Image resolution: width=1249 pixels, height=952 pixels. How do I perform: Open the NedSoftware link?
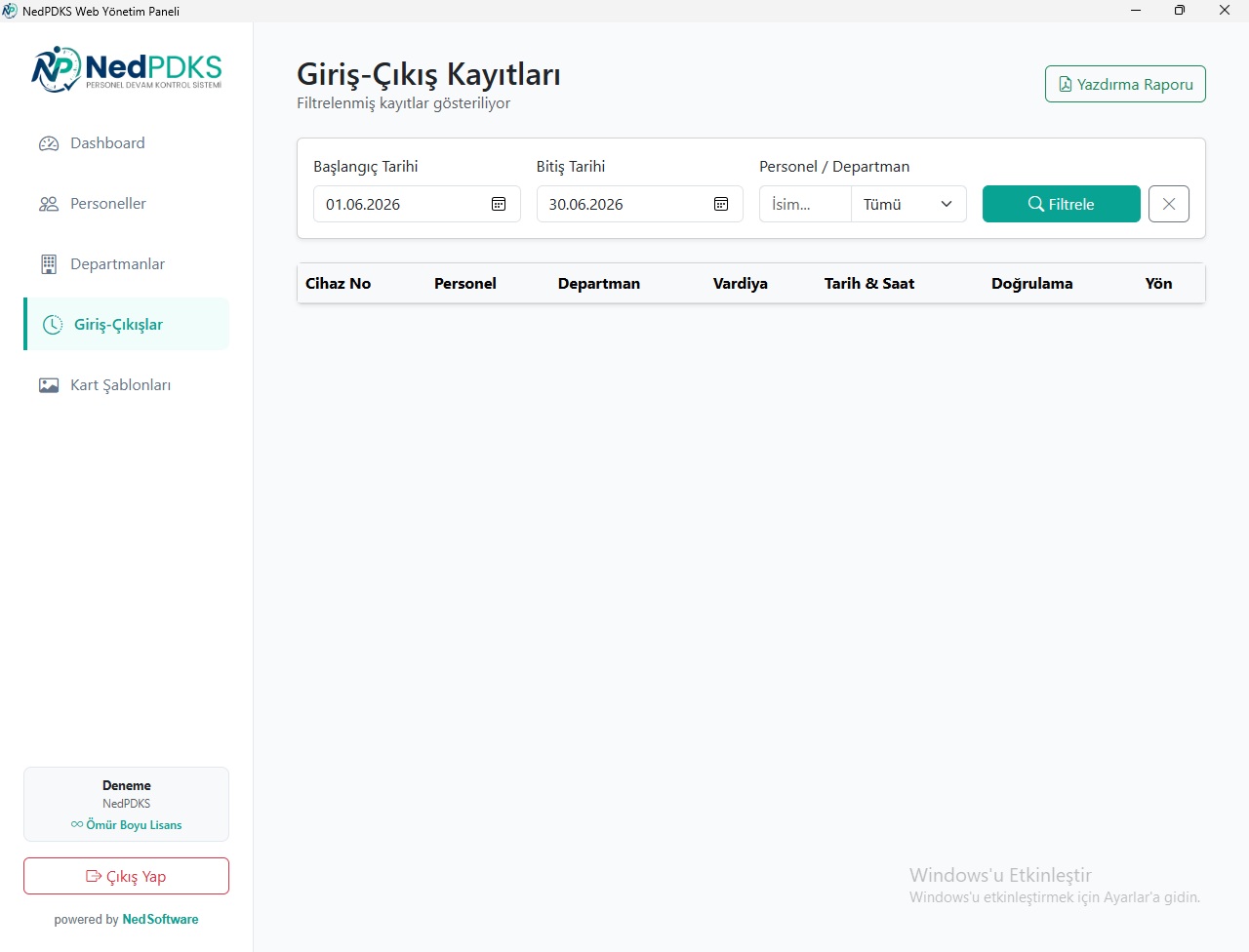[161, 920]
